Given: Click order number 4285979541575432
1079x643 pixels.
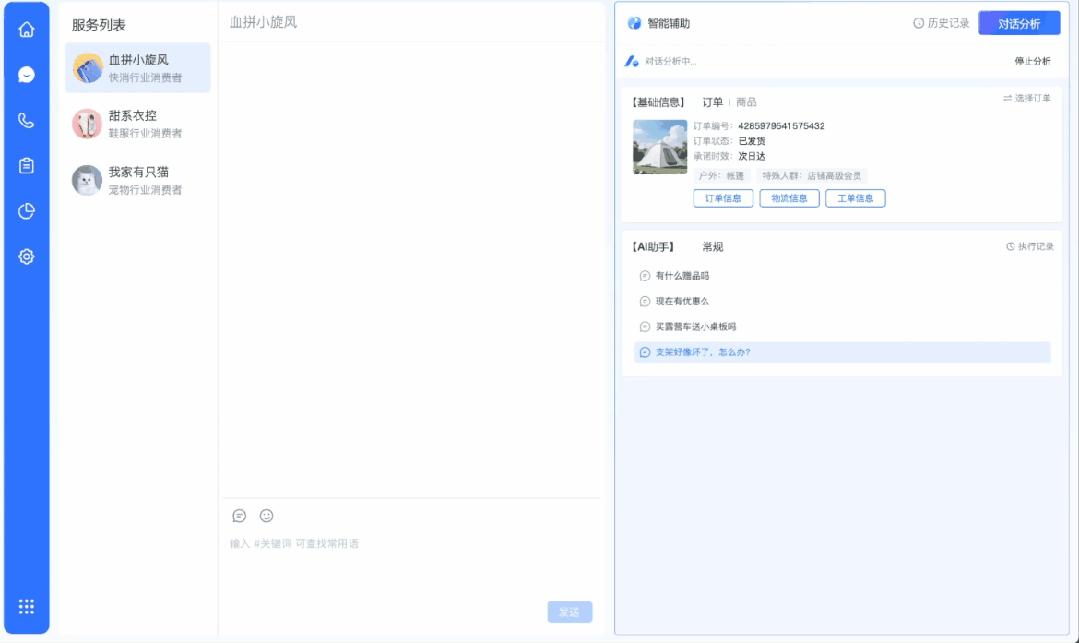Looking at the screenshot, I should (x=781, y=126).
